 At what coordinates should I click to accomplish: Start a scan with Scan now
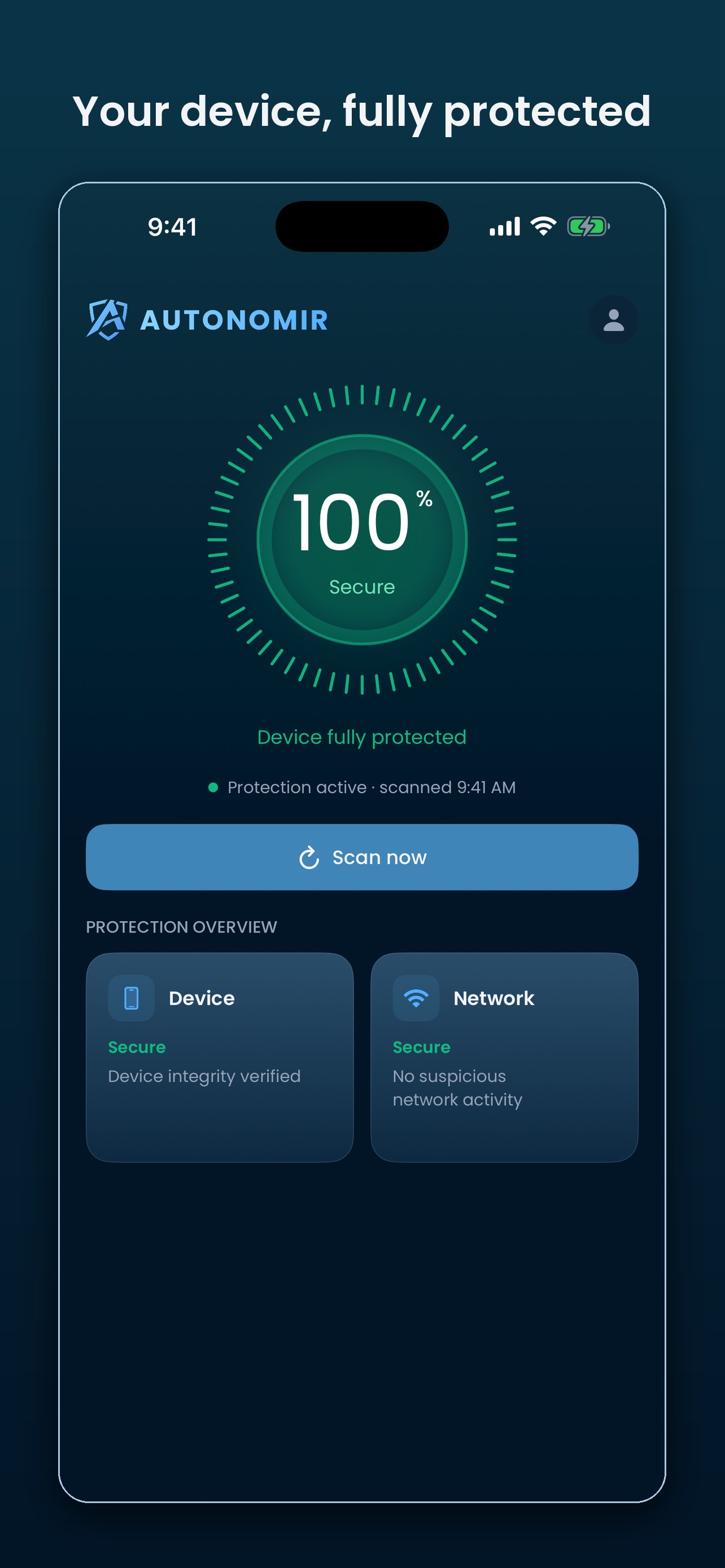362,857
